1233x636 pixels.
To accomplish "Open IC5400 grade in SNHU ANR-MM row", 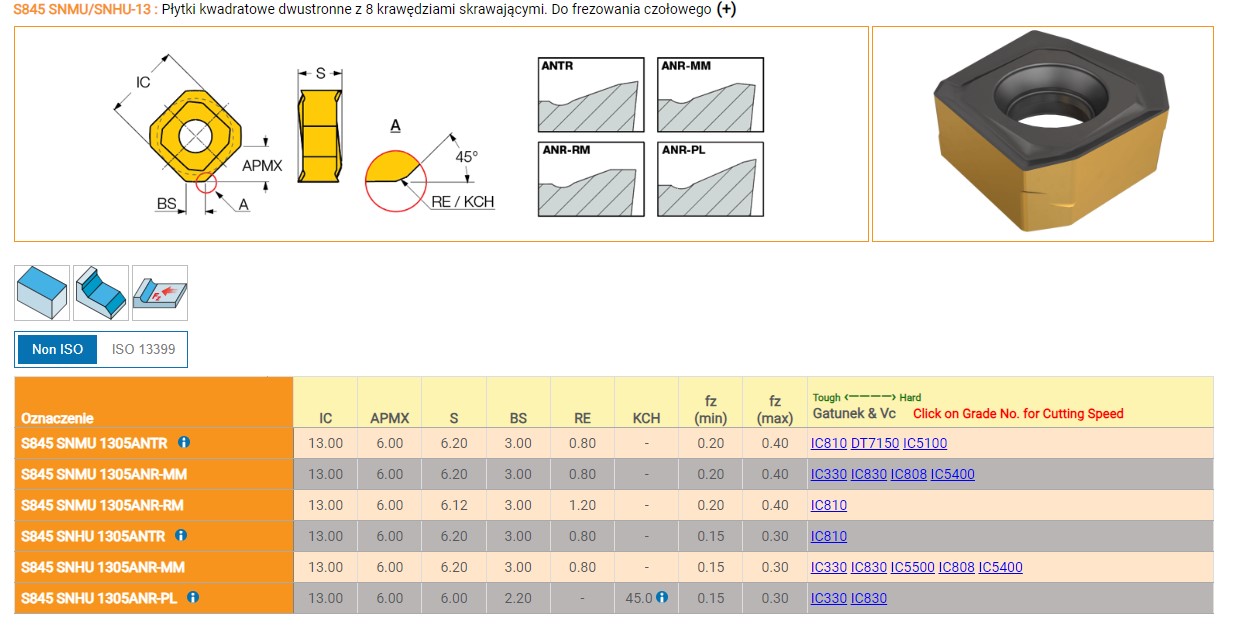I will click(x=1001, y=567).
